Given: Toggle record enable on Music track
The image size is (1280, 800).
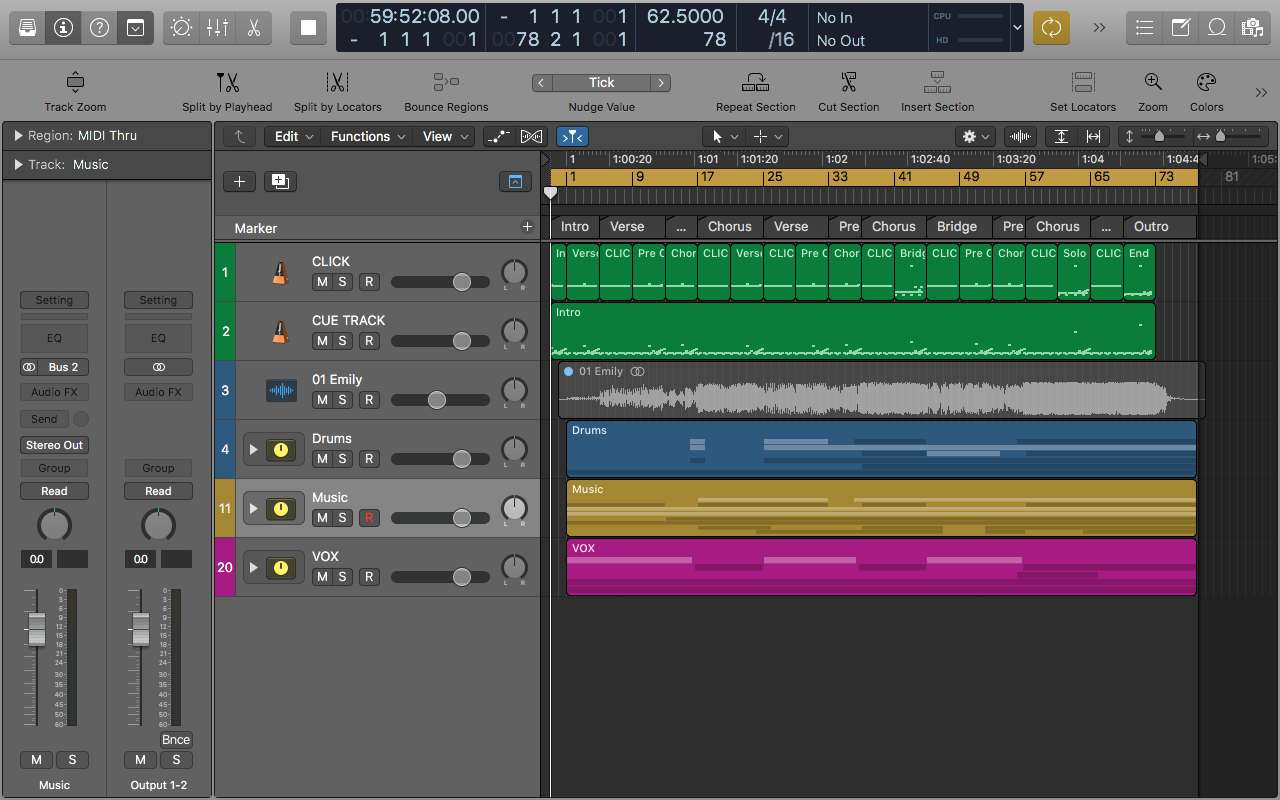Looking at the screenshot, I should pyautogui.click(x=369, y=518).
